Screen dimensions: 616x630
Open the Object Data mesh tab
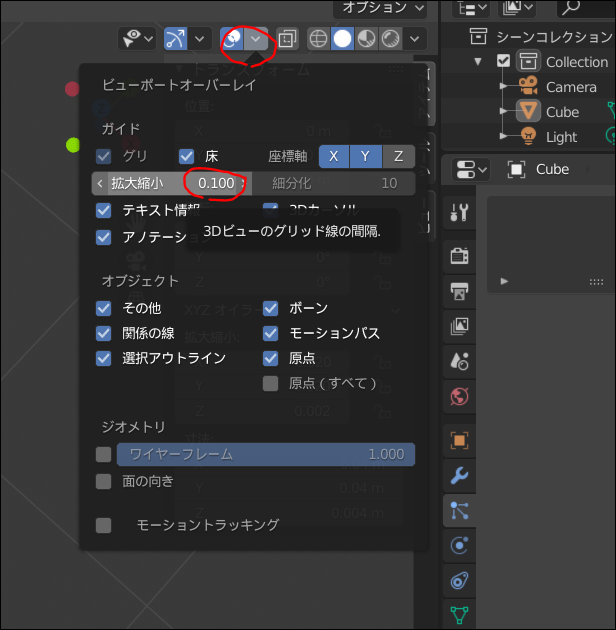459,615
